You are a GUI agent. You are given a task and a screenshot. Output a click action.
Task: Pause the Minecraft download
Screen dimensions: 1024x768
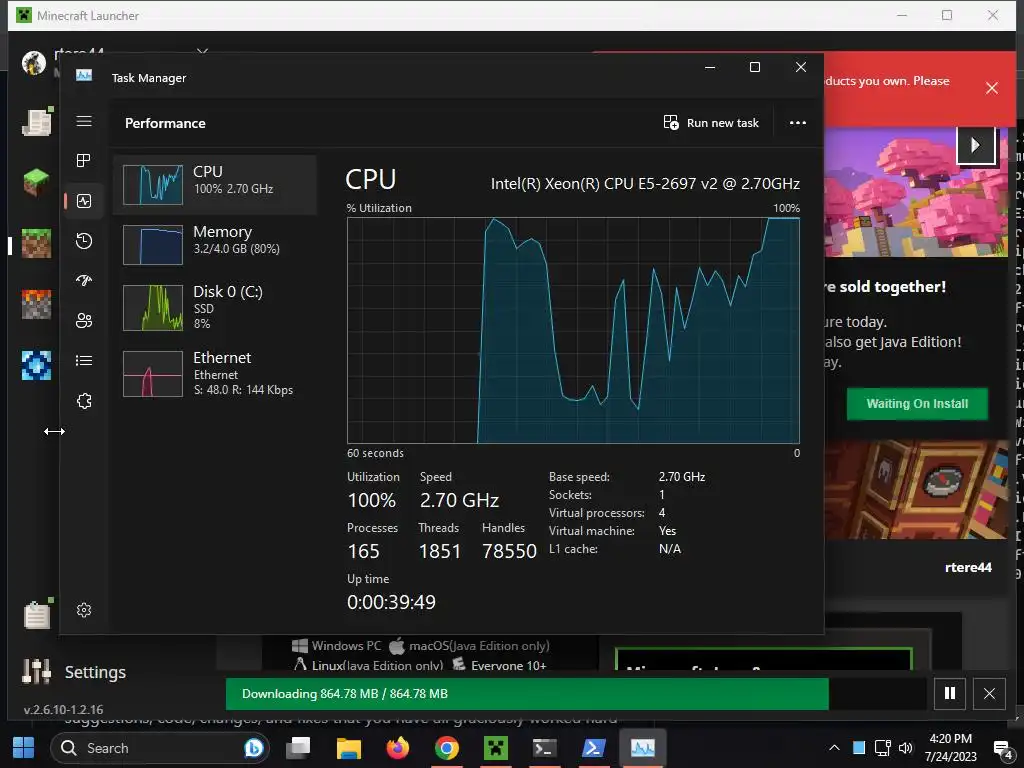click(x=950, y=694)
